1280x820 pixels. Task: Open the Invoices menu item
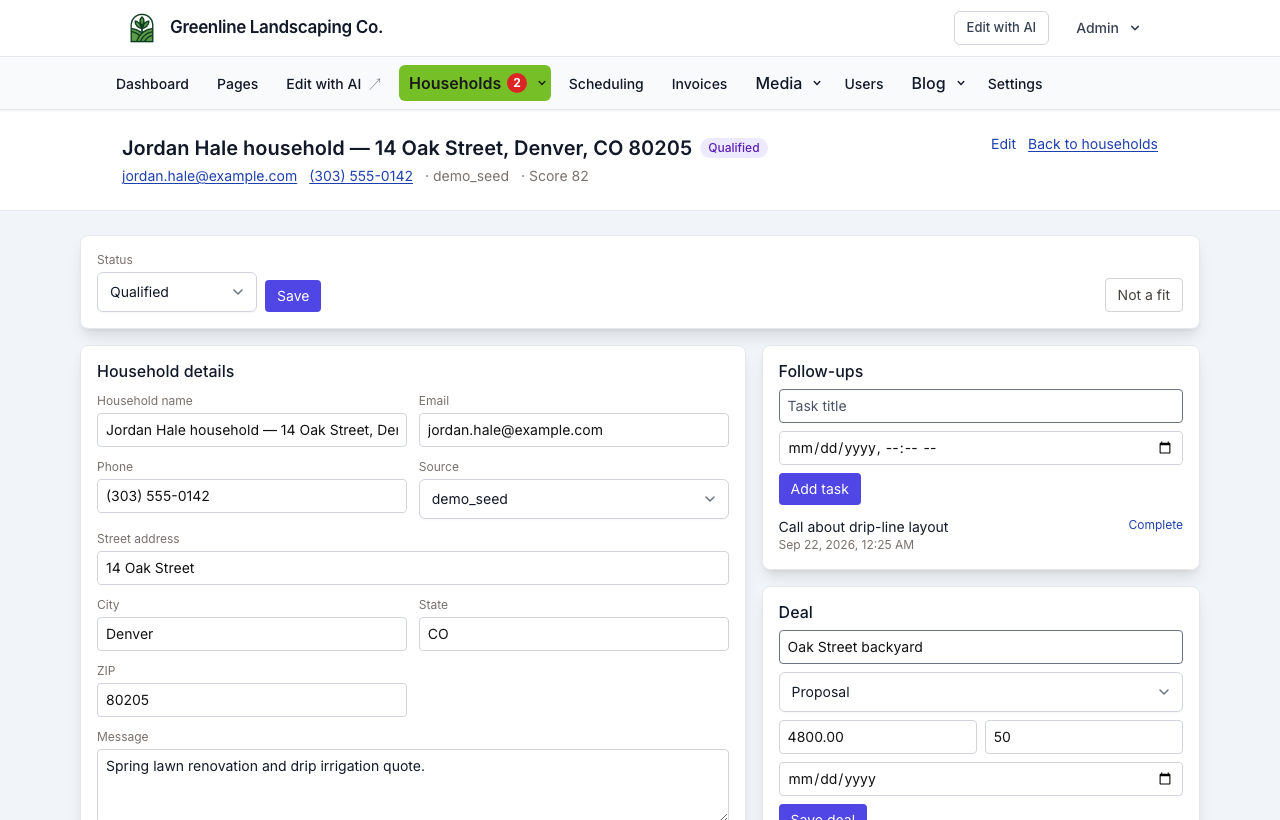coord(699,84)
